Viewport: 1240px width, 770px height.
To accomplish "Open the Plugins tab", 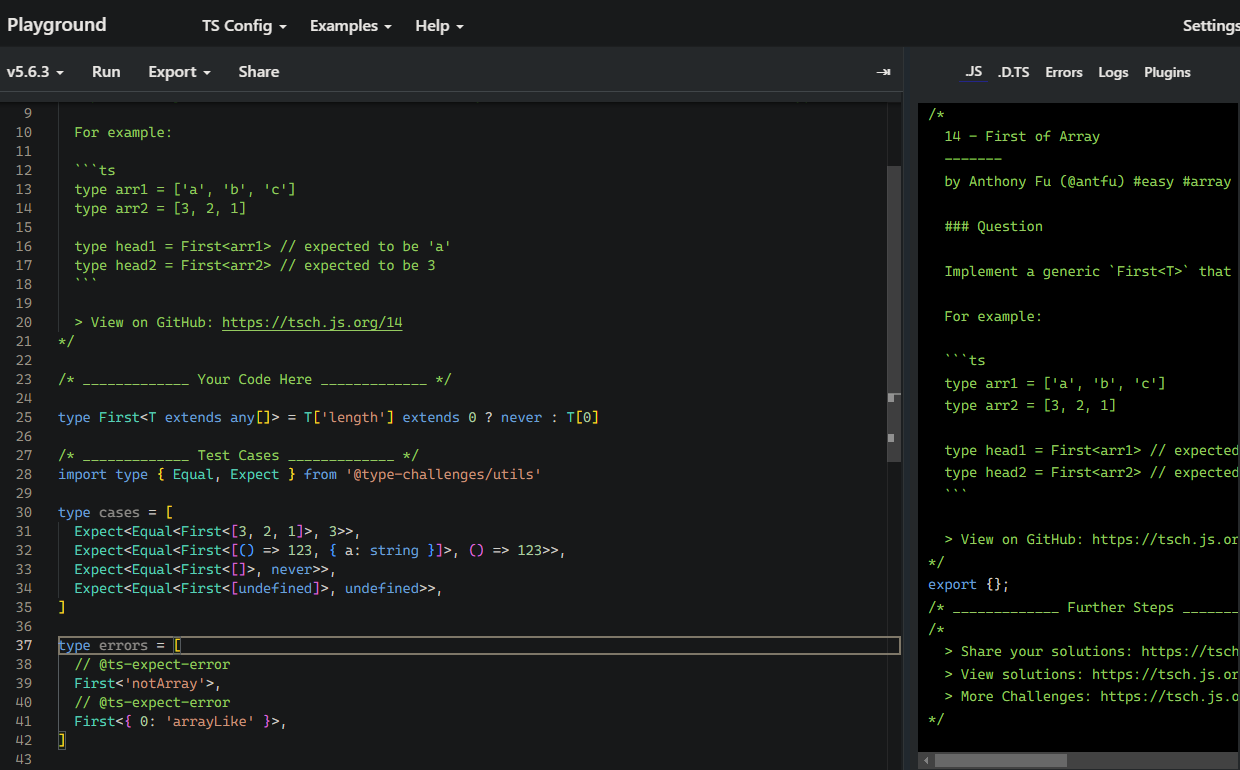I will [1167, 72].
